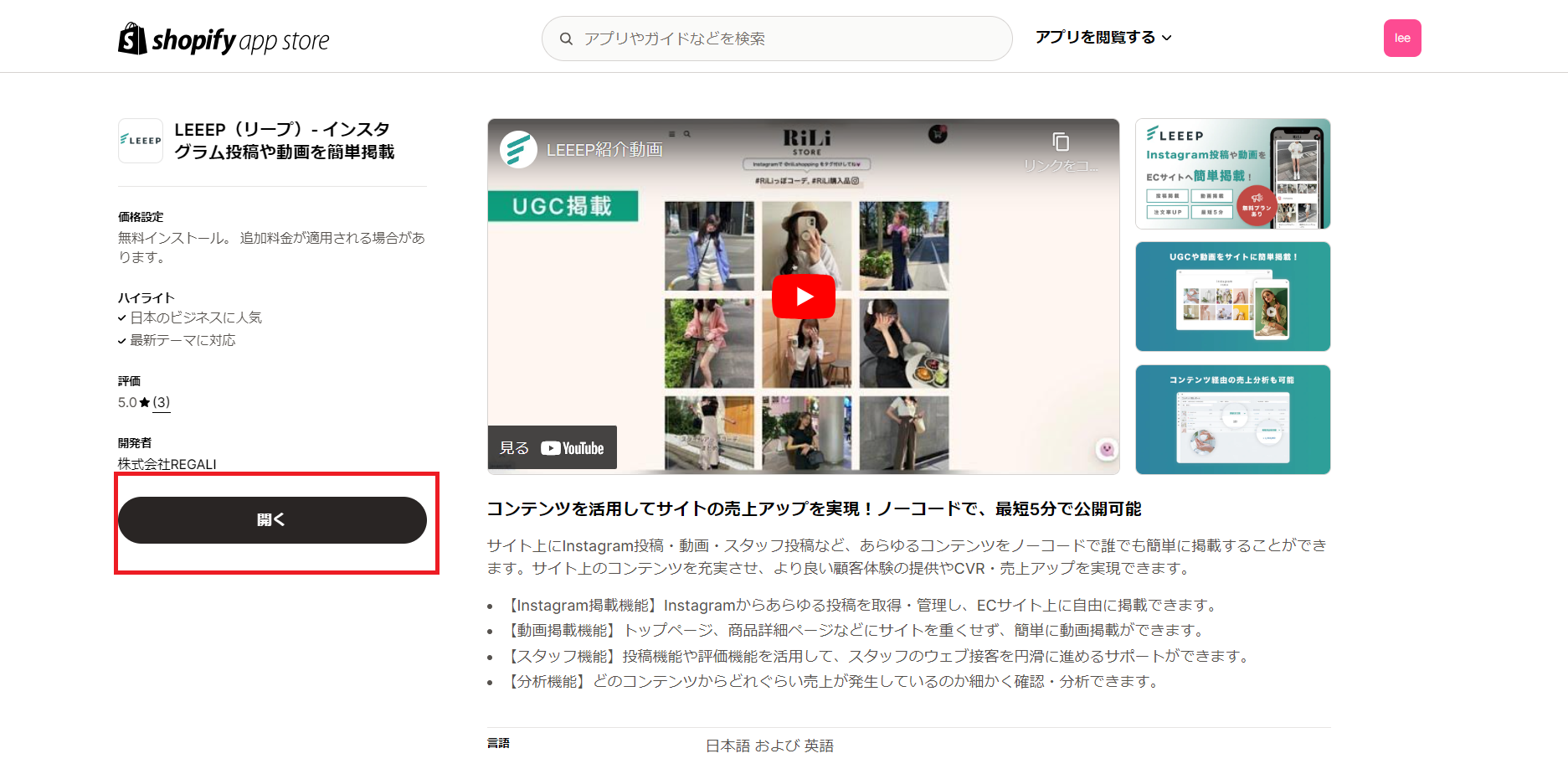Click the ハイライト section label

click(x=147, y=298)
